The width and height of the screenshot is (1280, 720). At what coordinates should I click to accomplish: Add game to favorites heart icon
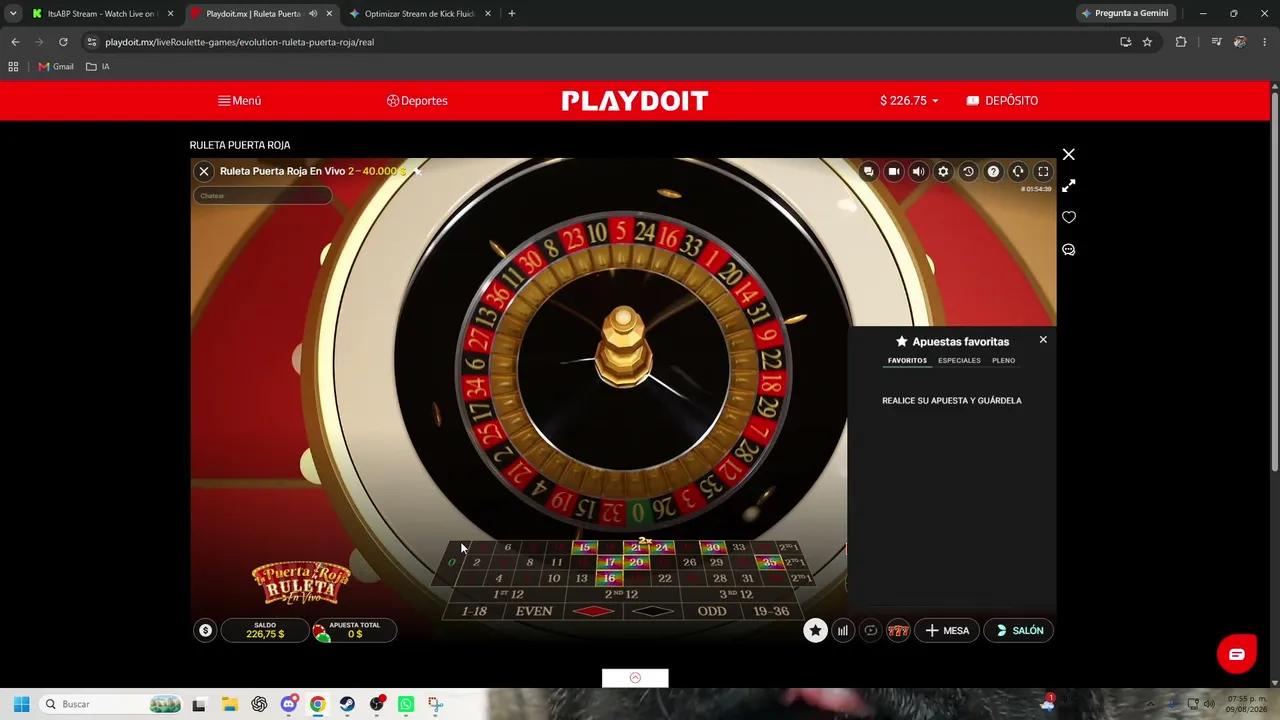(x=1069, y=217)
